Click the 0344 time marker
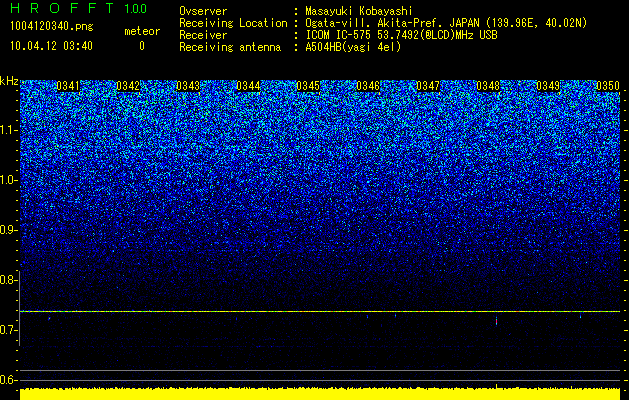 pyautogui.click(x=248, y=86)
